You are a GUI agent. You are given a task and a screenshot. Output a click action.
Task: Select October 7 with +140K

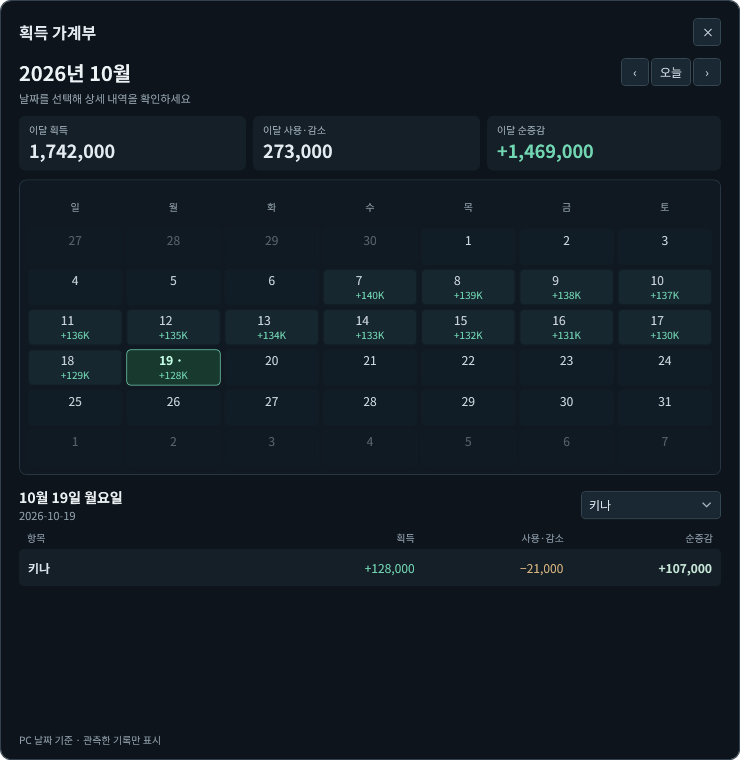(370, 287)
